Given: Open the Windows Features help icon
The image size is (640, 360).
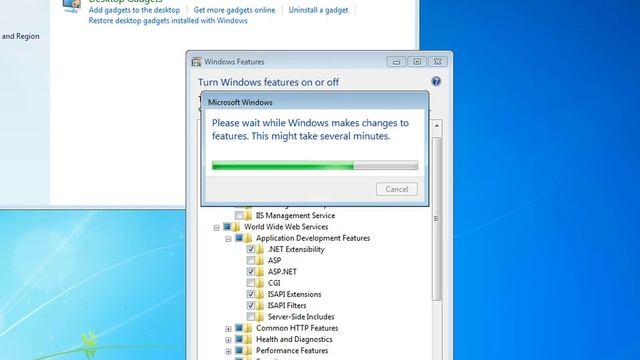Looking at the screenshot, I should point(436,82).
